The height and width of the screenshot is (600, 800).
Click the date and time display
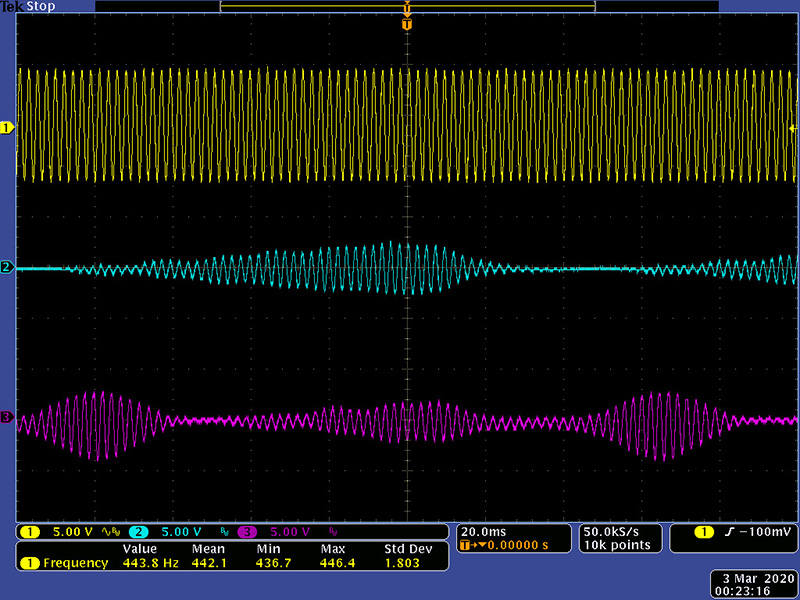754,585
